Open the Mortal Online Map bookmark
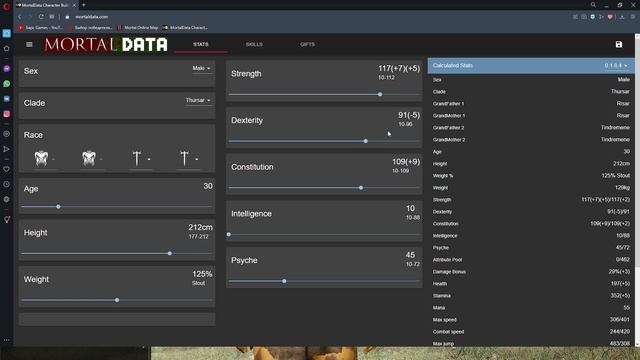640x360 pixels. 138,28
